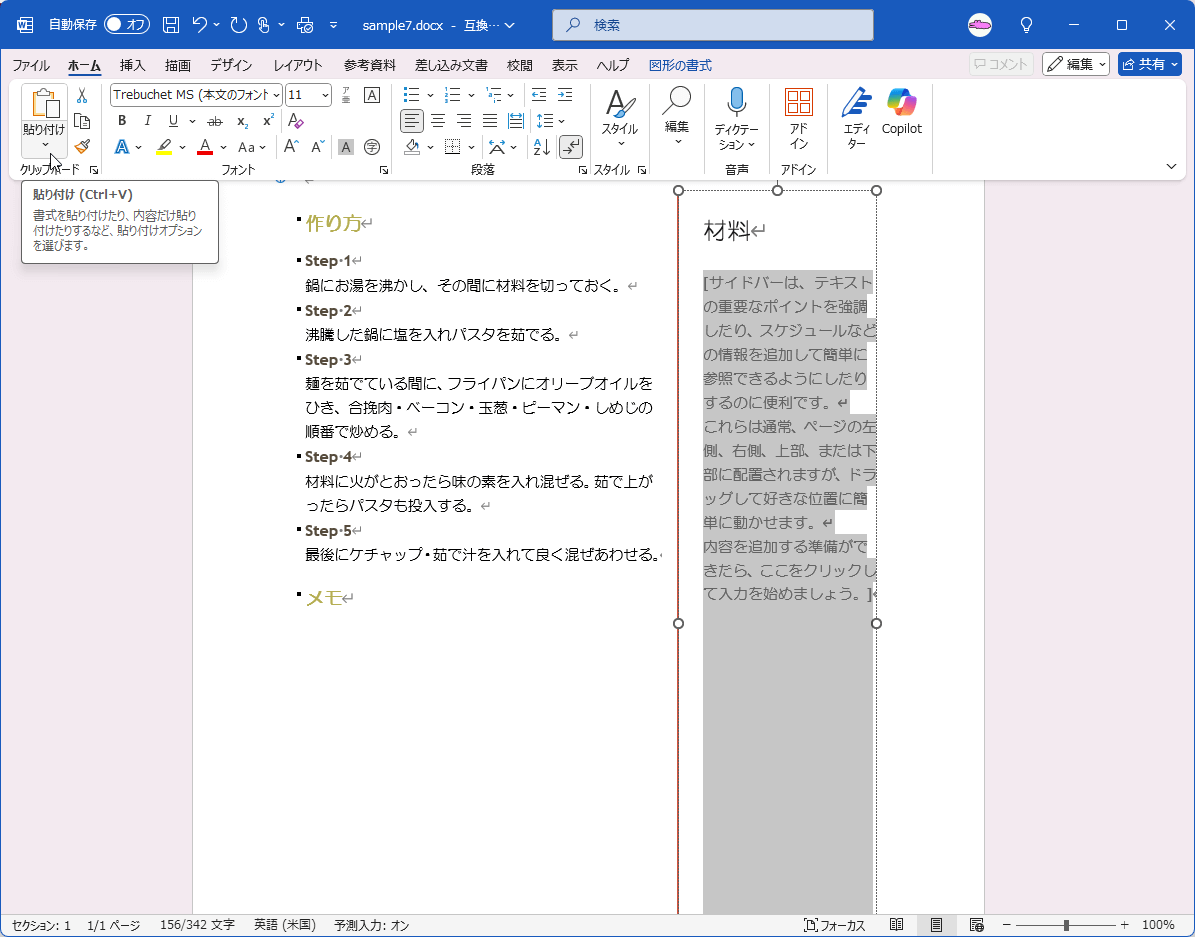
Task: Click the Sort A-Z icon
Action: coord(541,147)
